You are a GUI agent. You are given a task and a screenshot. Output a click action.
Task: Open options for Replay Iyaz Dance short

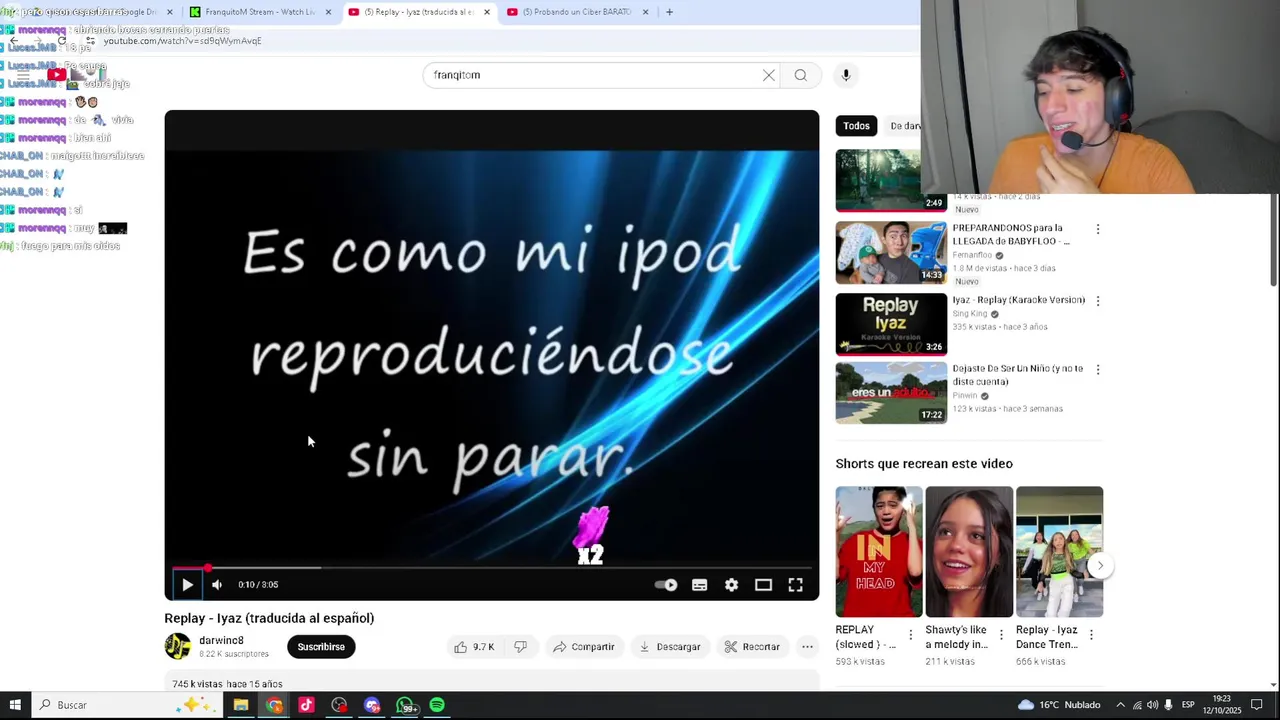pyautogui.click(x=1091, y=635)
